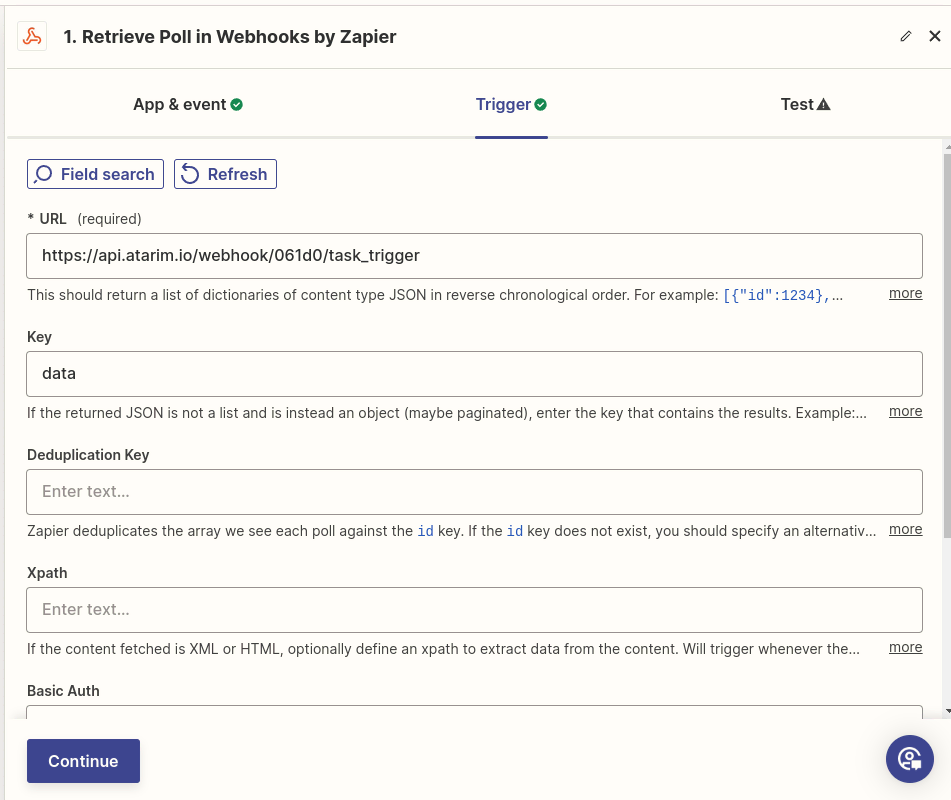
Task: Click the Webhooks by Zapier app icon
Action: pyautogui.click(x=32, y=36)
